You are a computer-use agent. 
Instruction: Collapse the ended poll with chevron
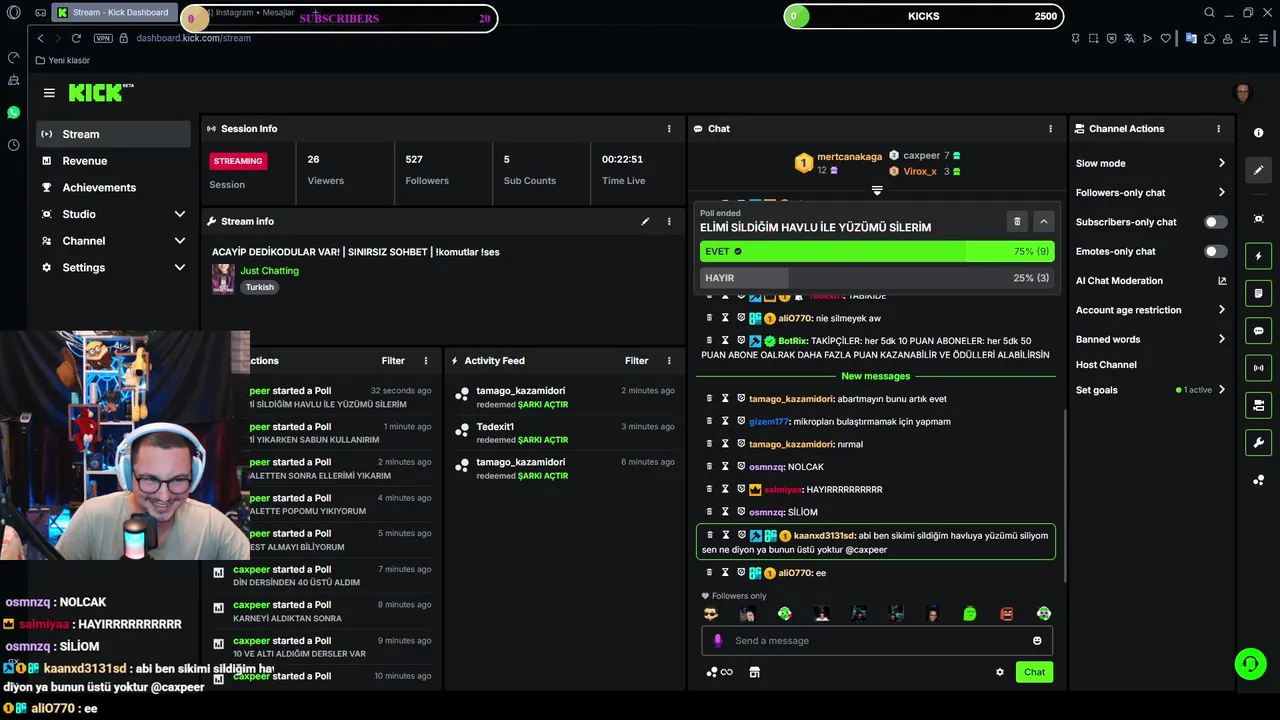(x=1043, y=222)
